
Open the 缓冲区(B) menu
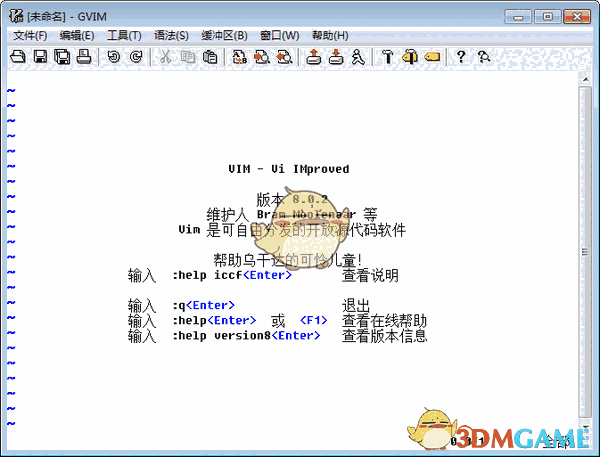pyautogui.click(x=224, y=36)
